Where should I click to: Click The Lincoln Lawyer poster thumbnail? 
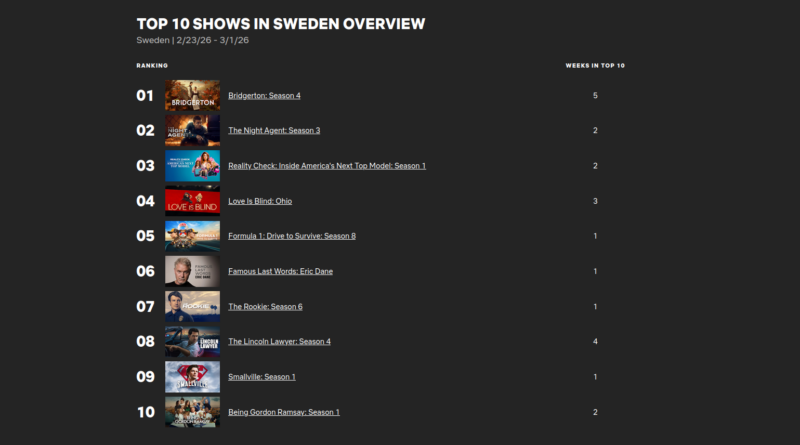[192, 341]
